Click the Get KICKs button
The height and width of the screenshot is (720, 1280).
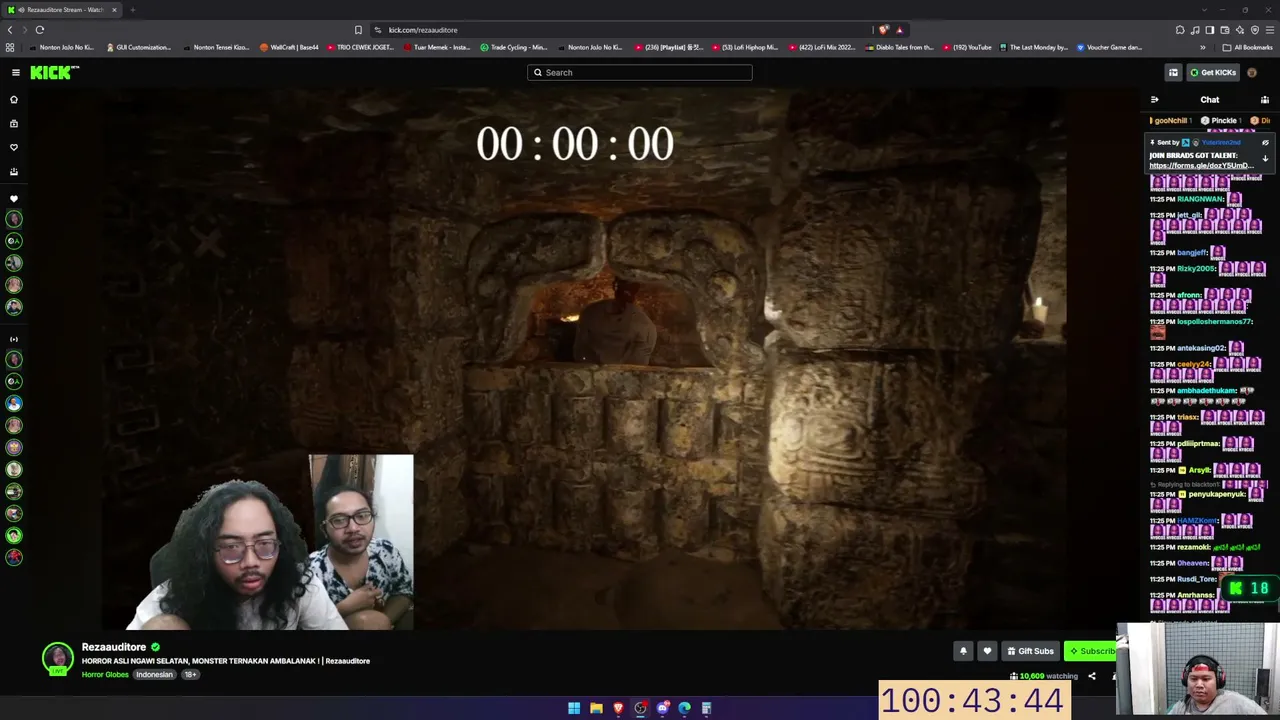(x=1213, y=72)
